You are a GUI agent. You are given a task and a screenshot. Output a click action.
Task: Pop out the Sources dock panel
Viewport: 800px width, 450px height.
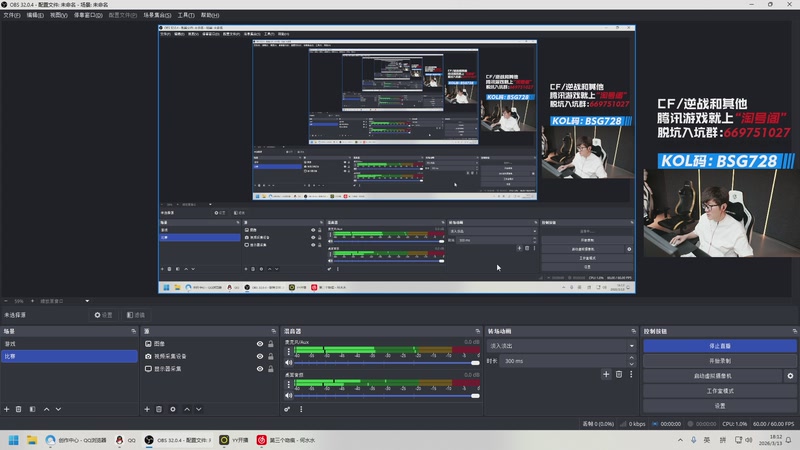pyautogui.click(x=274, y=331)
